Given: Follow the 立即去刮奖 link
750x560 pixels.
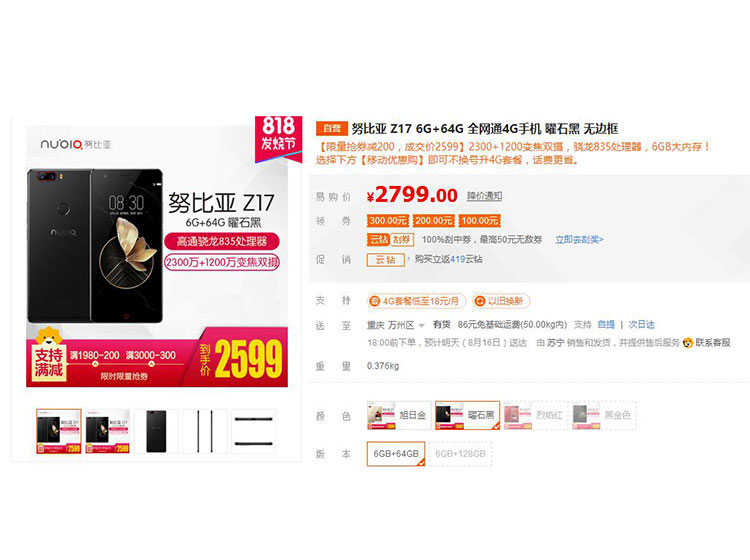Looking at the screenshot, I should click(x=579, y=240).
